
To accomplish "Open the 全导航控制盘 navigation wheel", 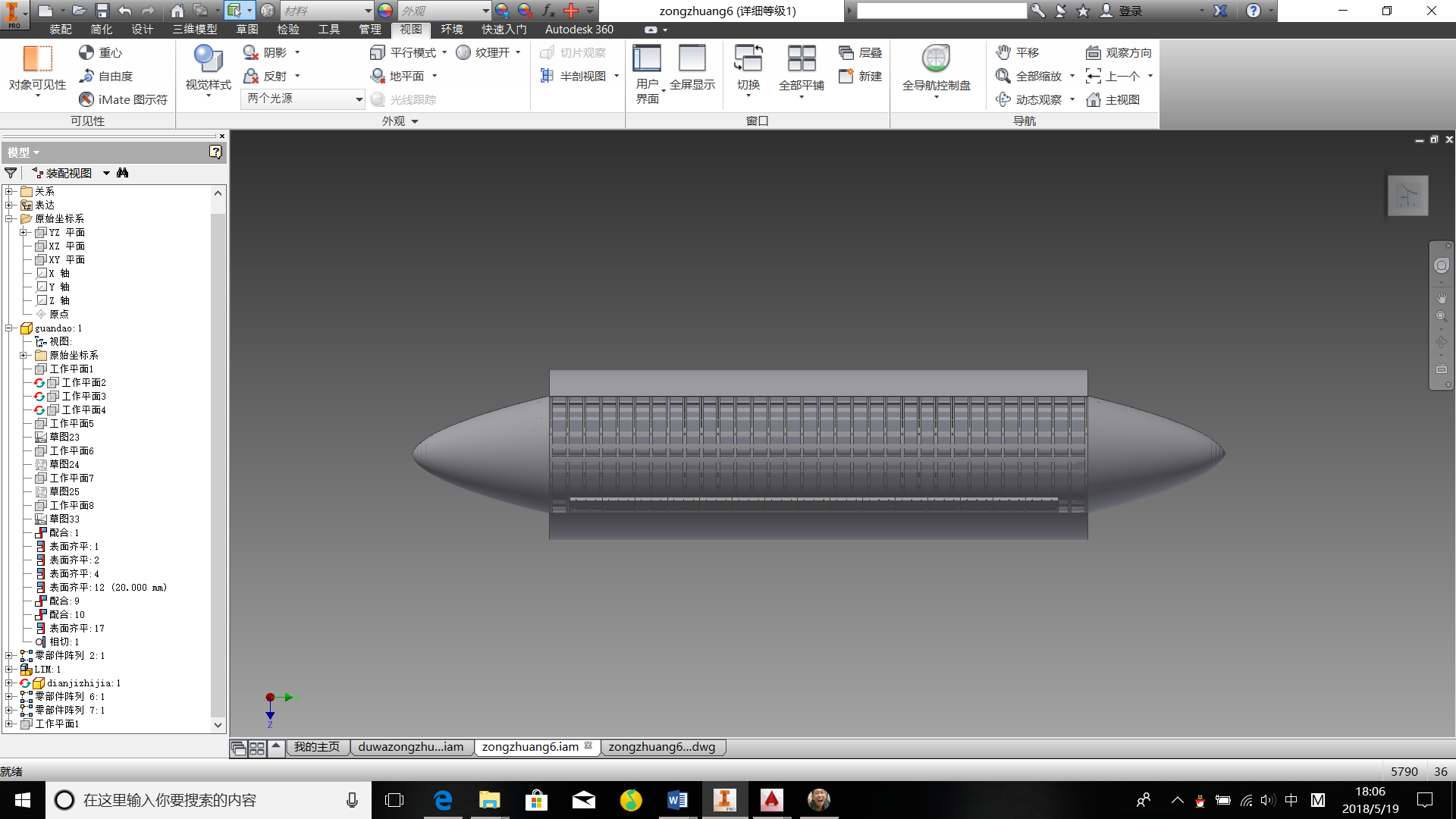I will (936, 59).
